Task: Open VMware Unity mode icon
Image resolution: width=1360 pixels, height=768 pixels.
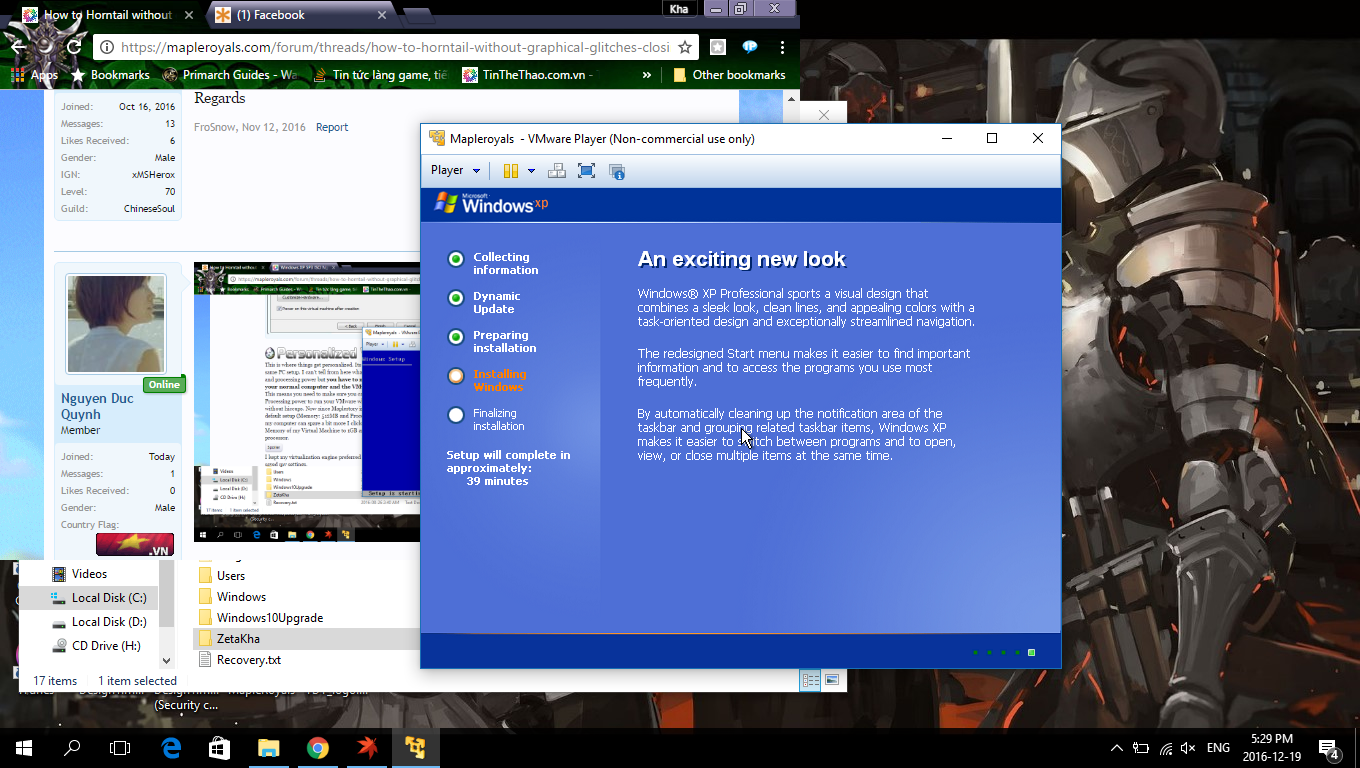Action: pyautogui.click(x=617, y=171)
